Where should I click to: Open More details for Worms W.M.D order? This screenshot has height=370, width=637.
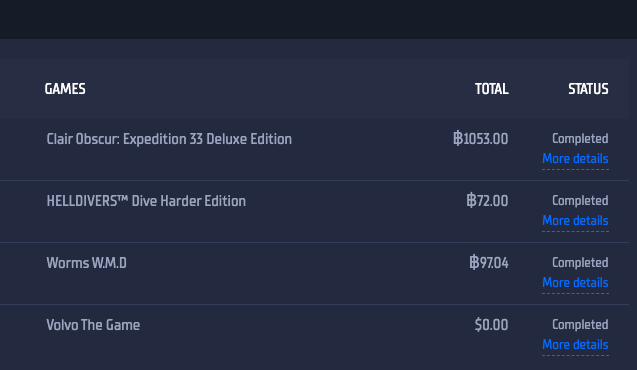575,283
